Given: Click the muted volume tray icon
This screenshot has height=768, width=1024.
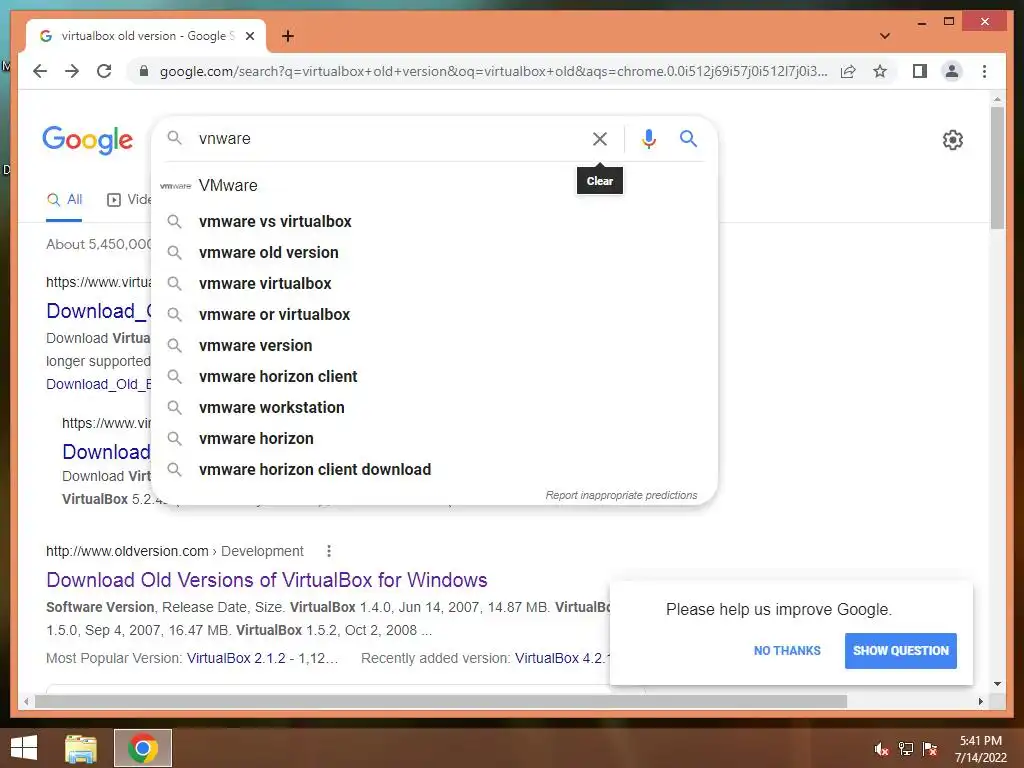Looking at the screenshot, I should (x=881, y=749).
